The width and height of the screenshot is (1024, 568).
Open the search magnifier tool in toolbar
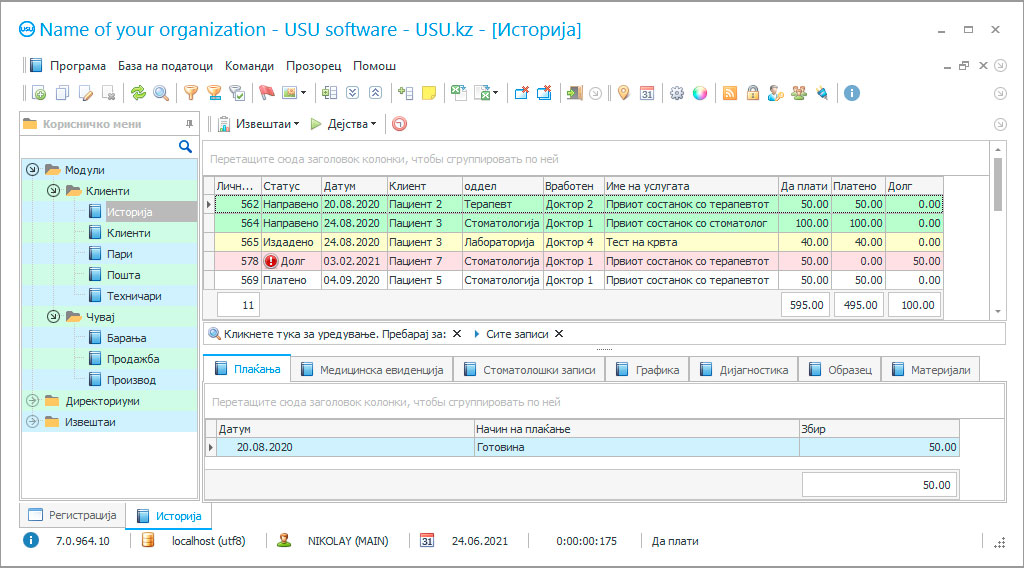[x=160, y=93]
